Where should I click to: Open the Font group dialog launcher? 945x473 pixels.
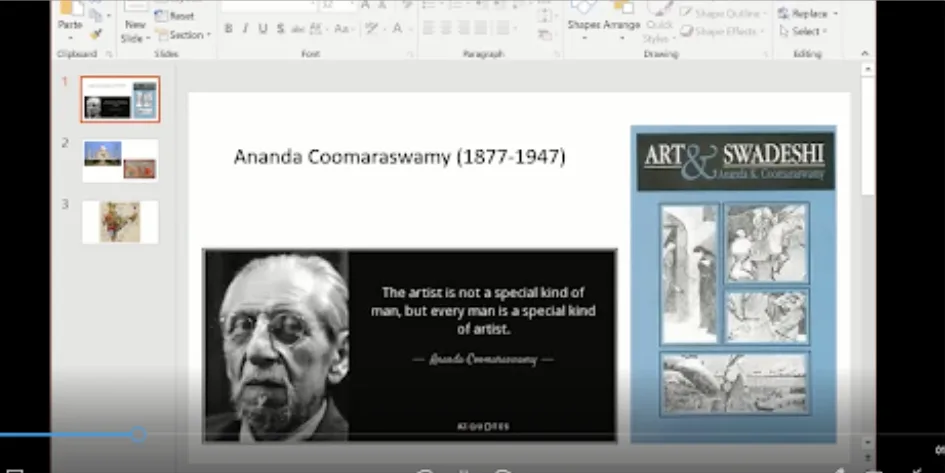(x=410, y=54)
